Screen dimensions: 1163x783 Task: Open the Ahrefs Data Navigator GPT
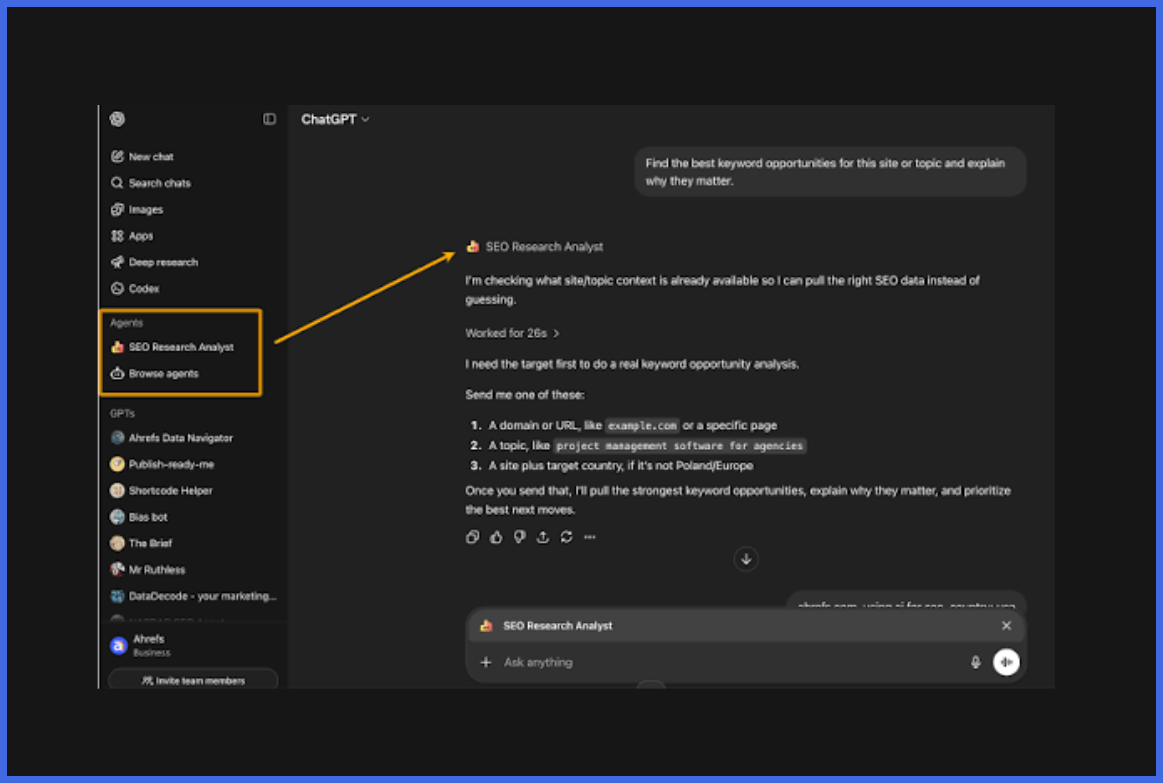pos(171,438)
